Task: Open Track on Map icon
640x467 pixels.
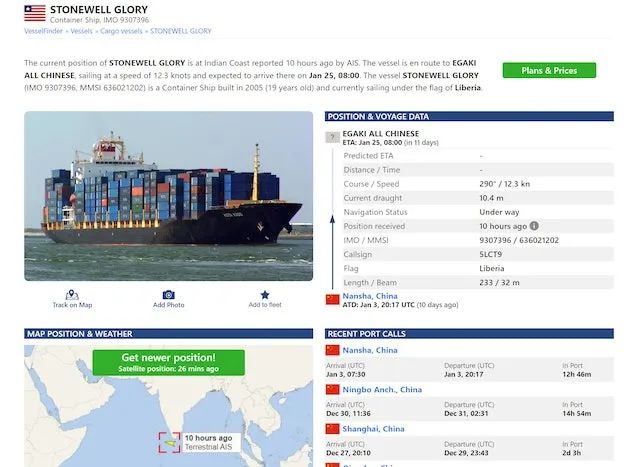Action: [x=72, y=295]
